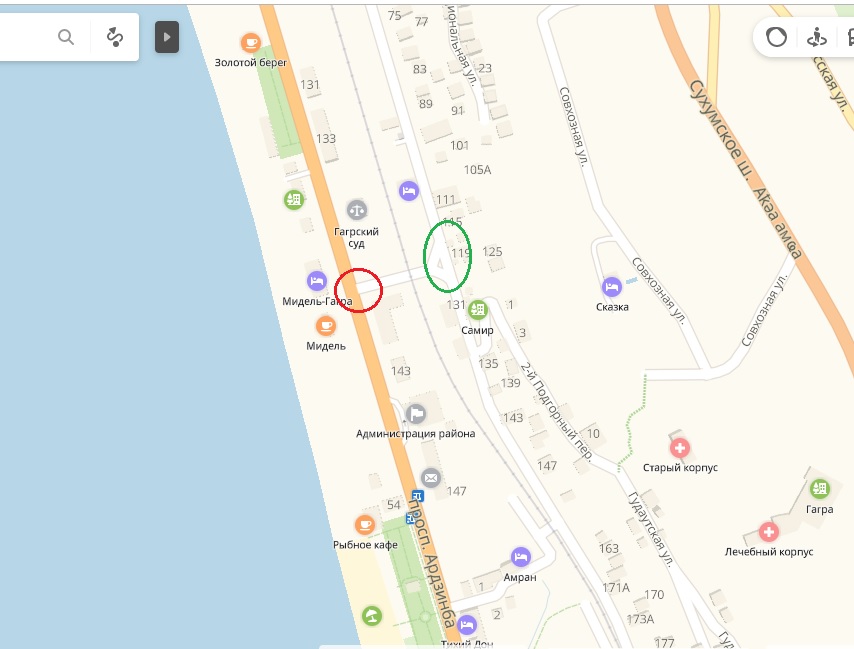
Task: Select the Рыбное кафе marker
Action: point(365,525)
